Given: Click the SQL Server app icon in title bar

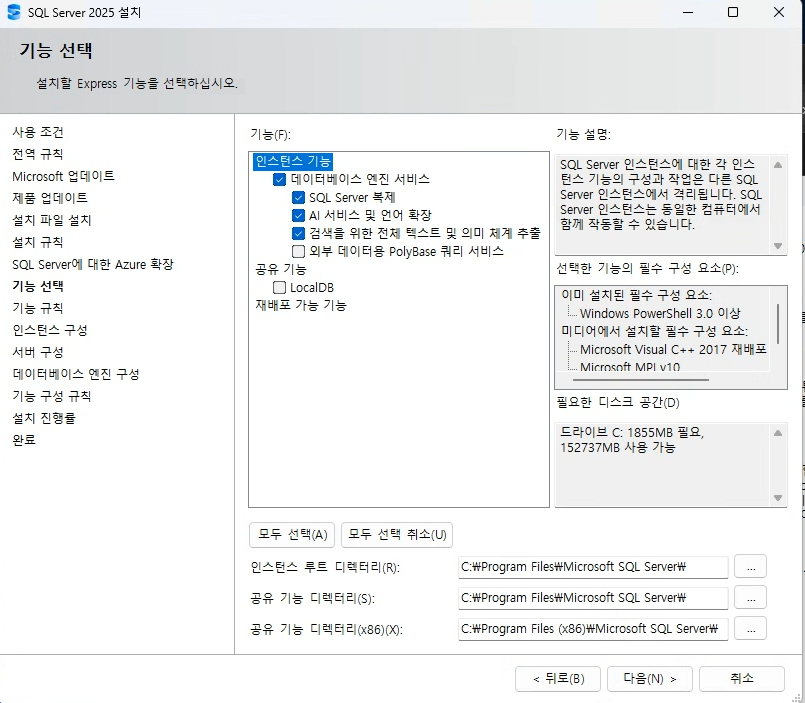Looking at the screenshot, I should pyautogui.click(x=14, y=12).
